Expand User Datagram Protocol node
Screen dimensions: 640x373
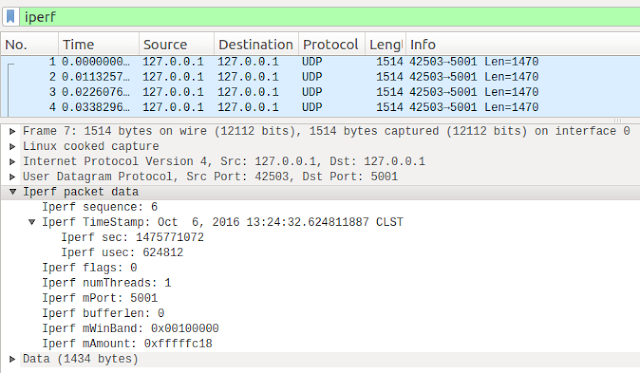pos(13,176)
